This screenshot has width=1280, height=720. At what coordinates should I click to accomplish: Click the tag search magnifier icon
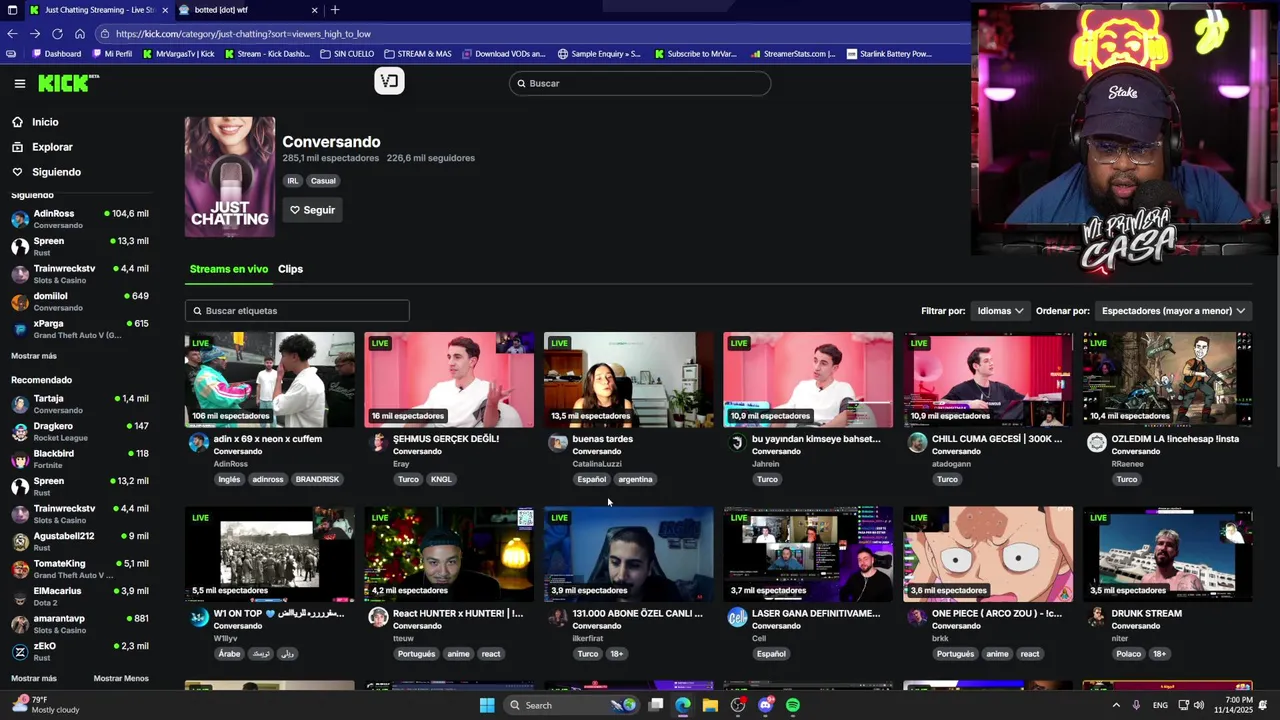coord(197,311)
